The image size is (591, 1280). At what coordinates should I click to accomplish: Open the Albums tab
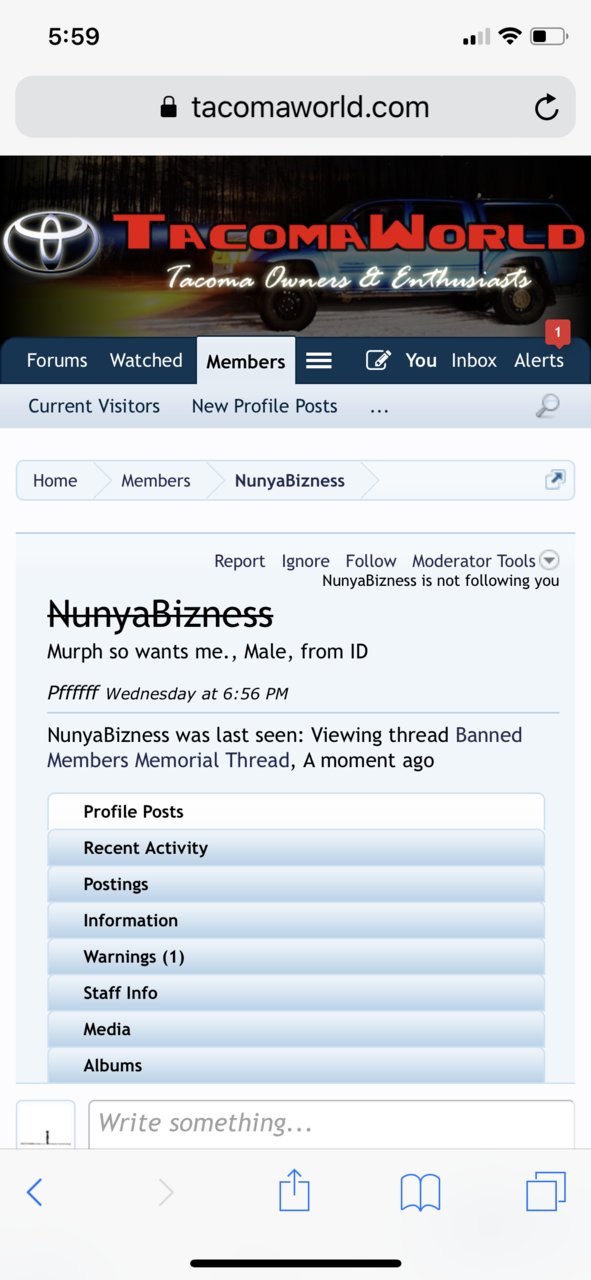(x=296, y=1065)
